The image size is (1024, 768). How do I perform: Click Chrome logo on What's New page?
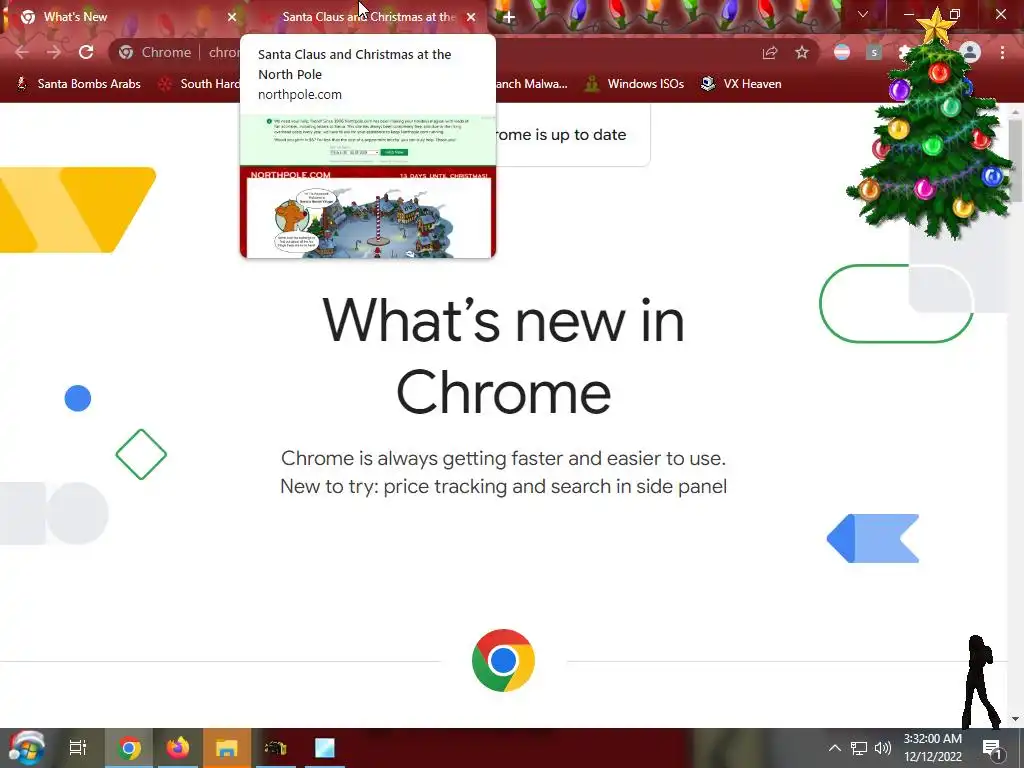(x=504, y=660)
